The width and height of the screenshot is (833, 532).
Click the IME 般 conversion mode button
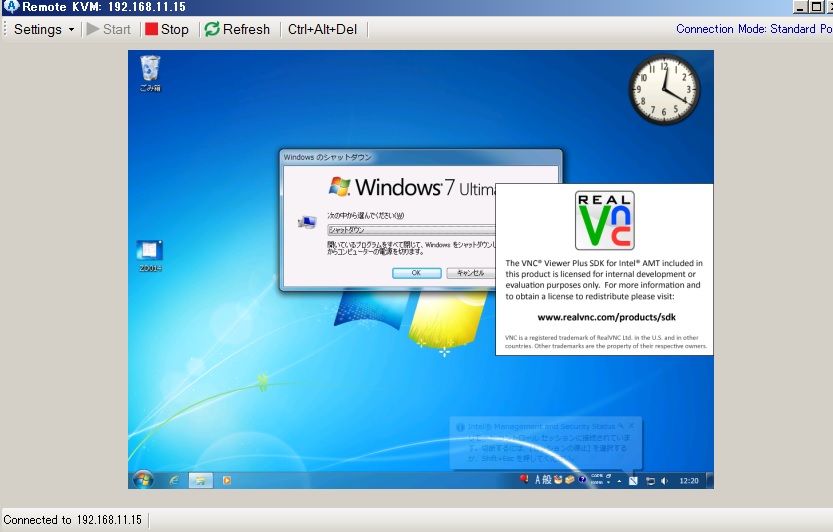[x=547, y=480]
